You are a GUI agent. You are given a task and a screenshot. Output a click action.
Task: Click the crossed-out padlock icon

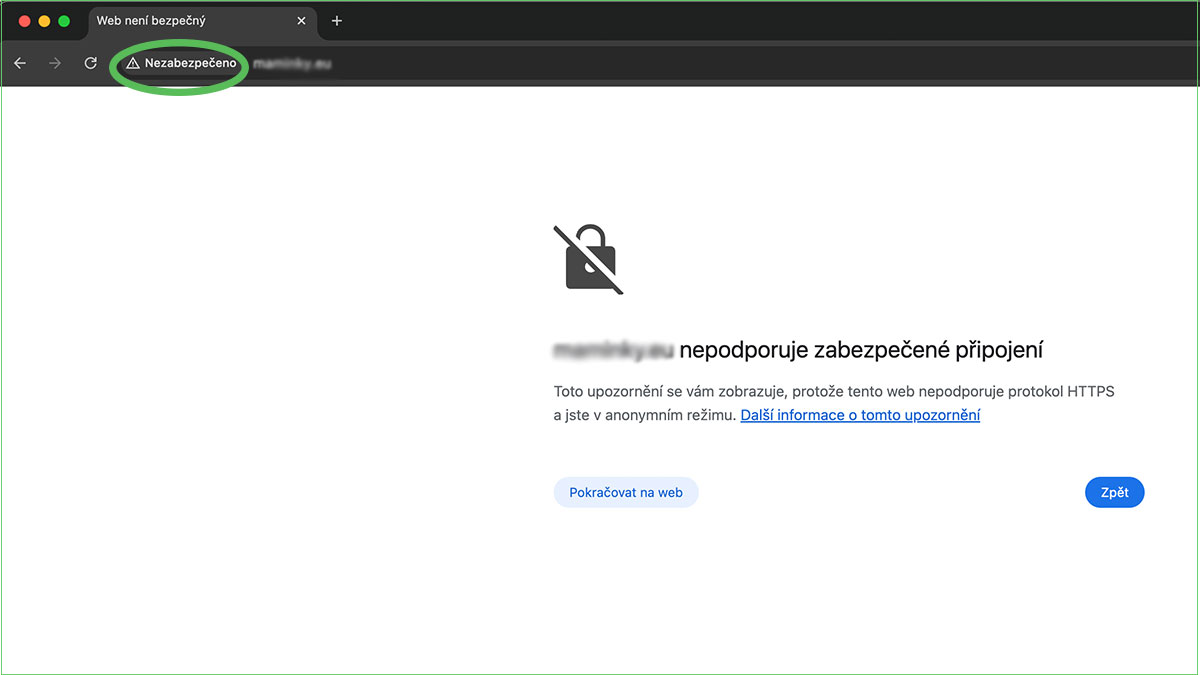[x=589, y=259]
